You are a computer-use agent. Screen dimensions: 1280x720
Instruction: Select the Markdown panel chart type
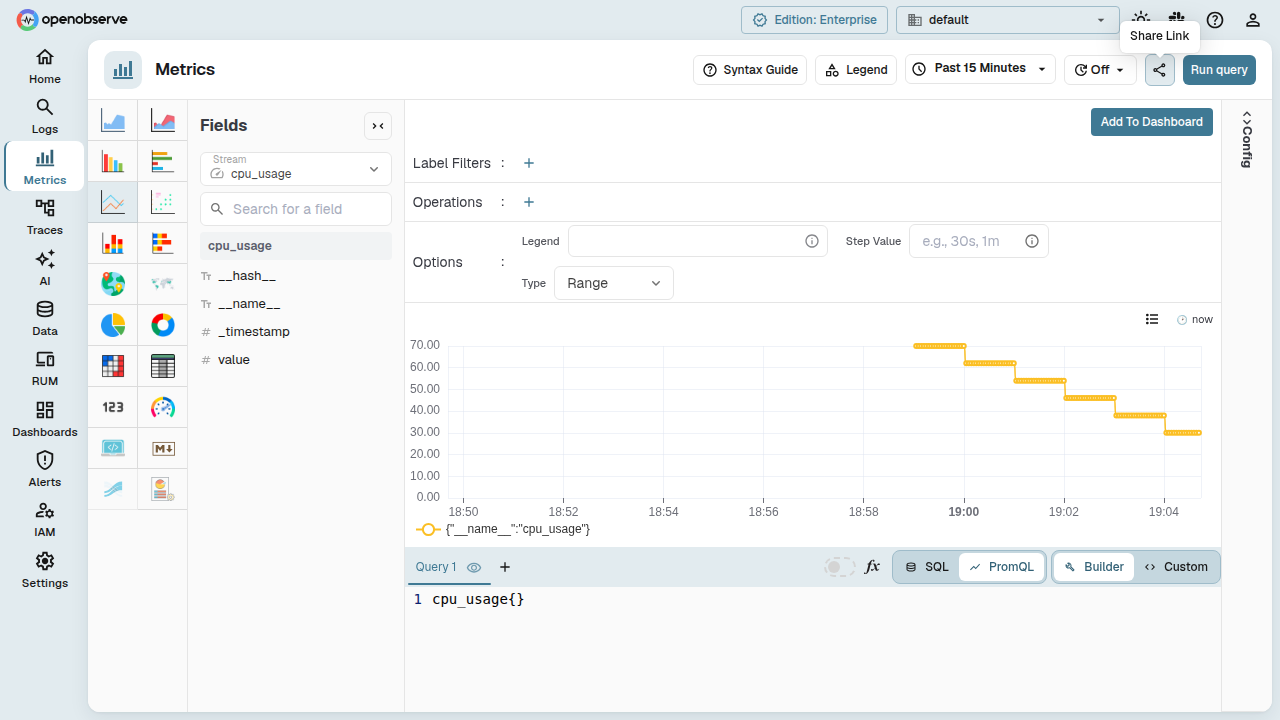pos(163,448)
